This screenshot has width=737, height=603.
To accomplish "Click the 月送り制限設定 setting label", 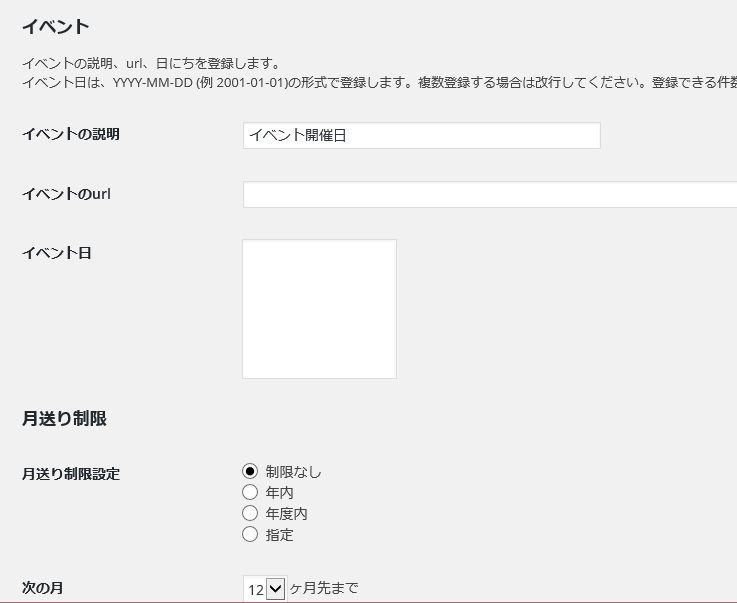I will pyautogui.click(x=71, y=474).
